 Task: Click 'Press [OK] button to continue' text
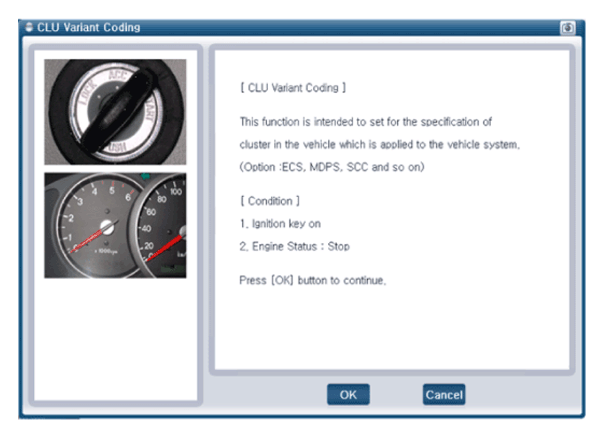(312, 280)
